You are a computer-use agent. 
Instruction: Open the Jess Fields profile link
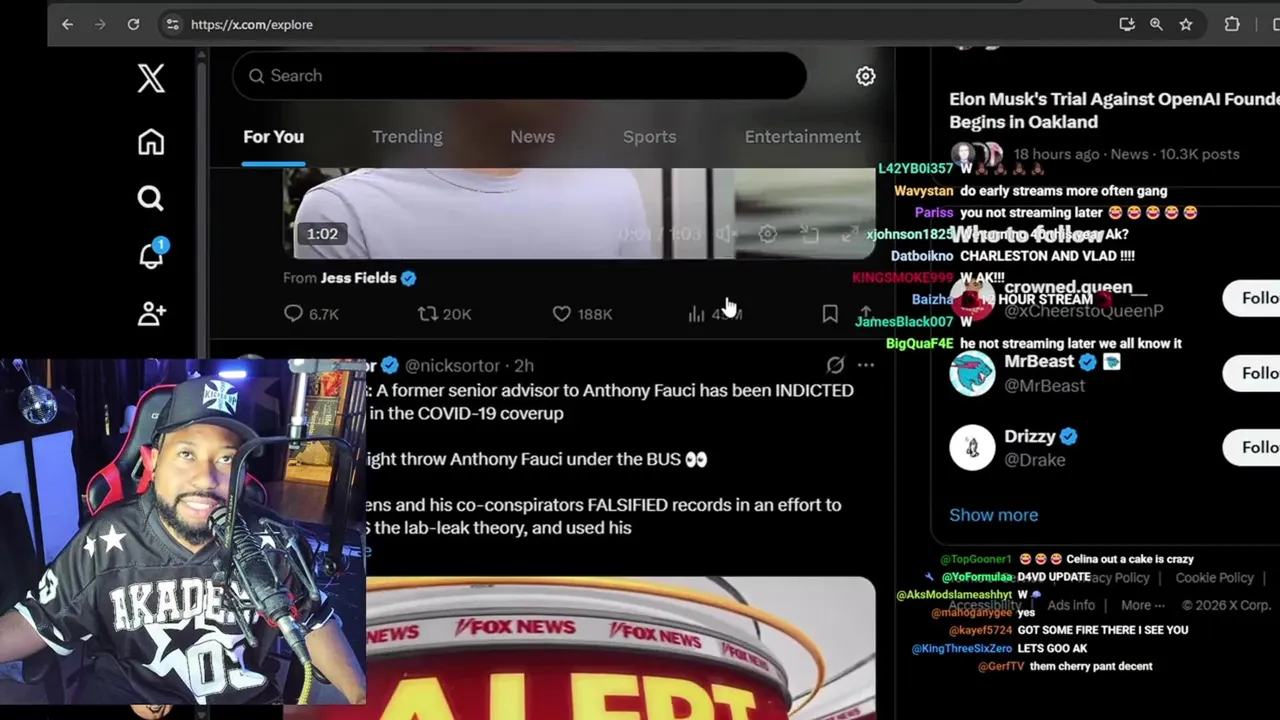click(358, 278)
